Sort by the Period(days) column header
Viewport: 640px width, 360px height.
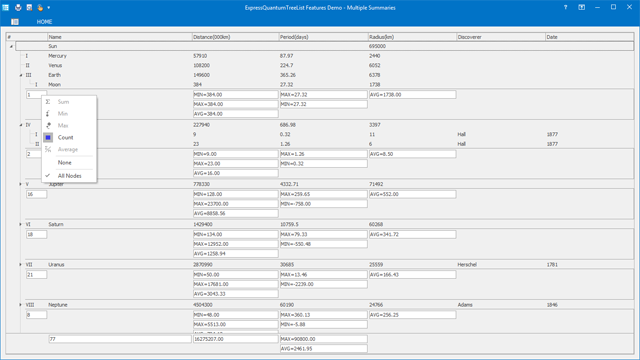point(323,37)
